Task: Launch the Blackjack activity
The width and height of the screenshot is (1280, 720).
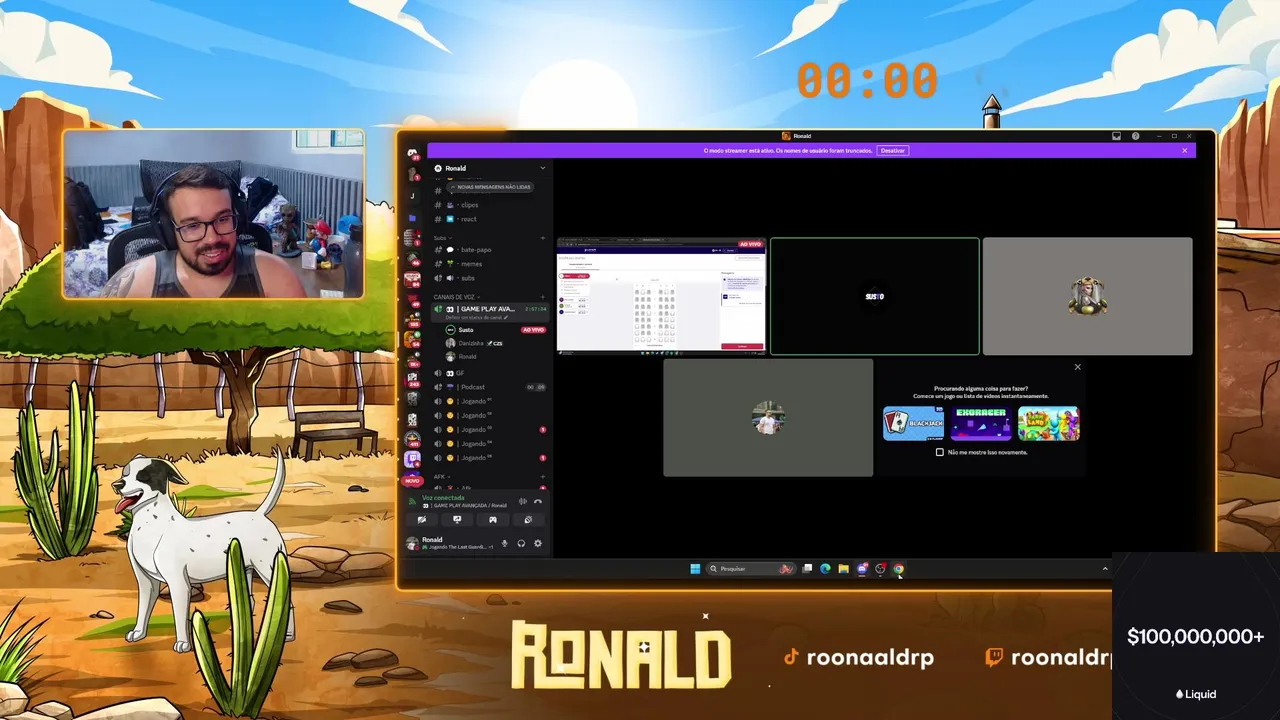Action: point(913,423)
